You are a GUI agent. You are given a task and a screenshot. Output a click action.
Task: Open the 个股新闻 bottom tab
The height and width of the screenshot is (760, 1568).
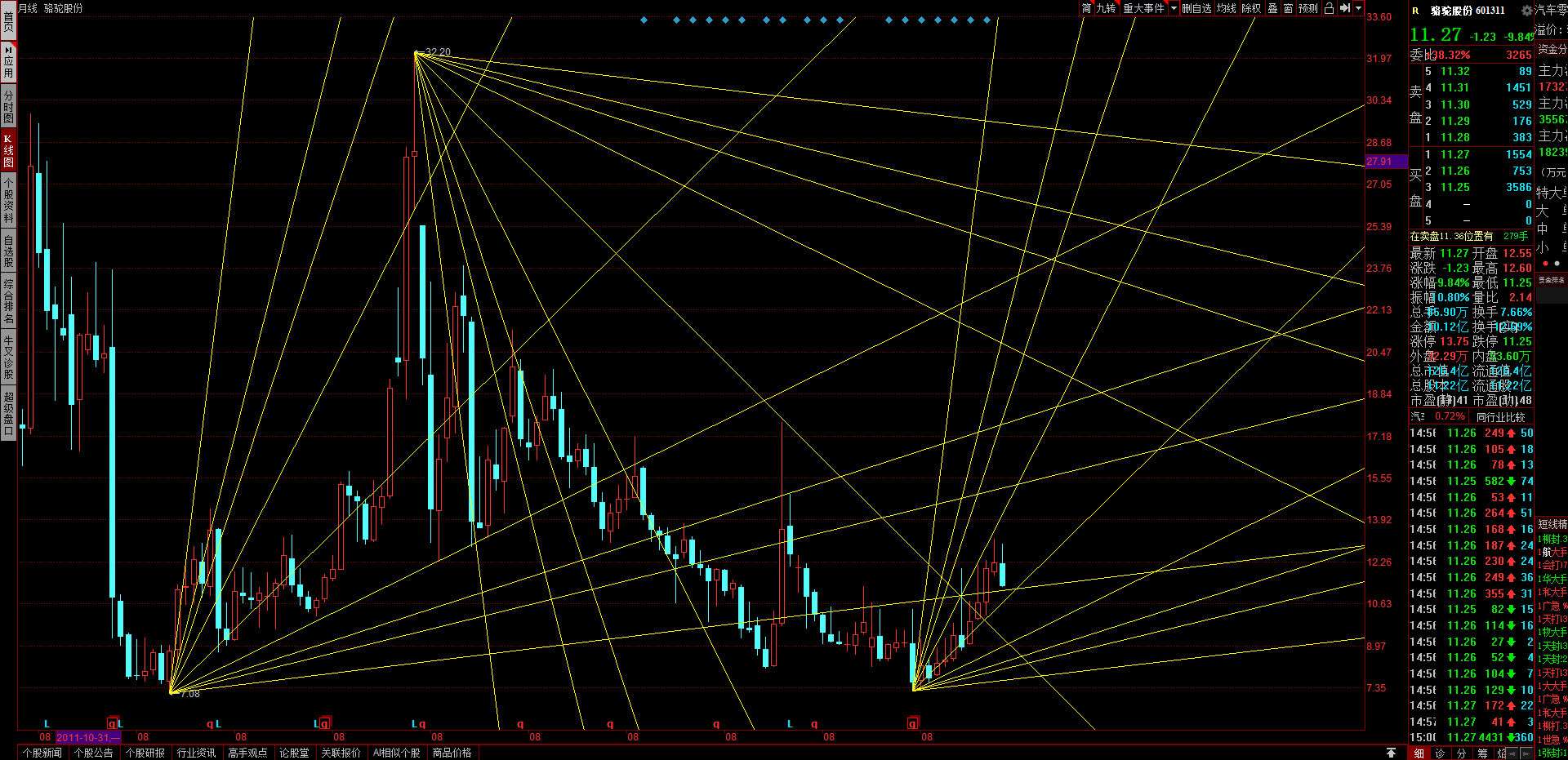click(42, 753)
